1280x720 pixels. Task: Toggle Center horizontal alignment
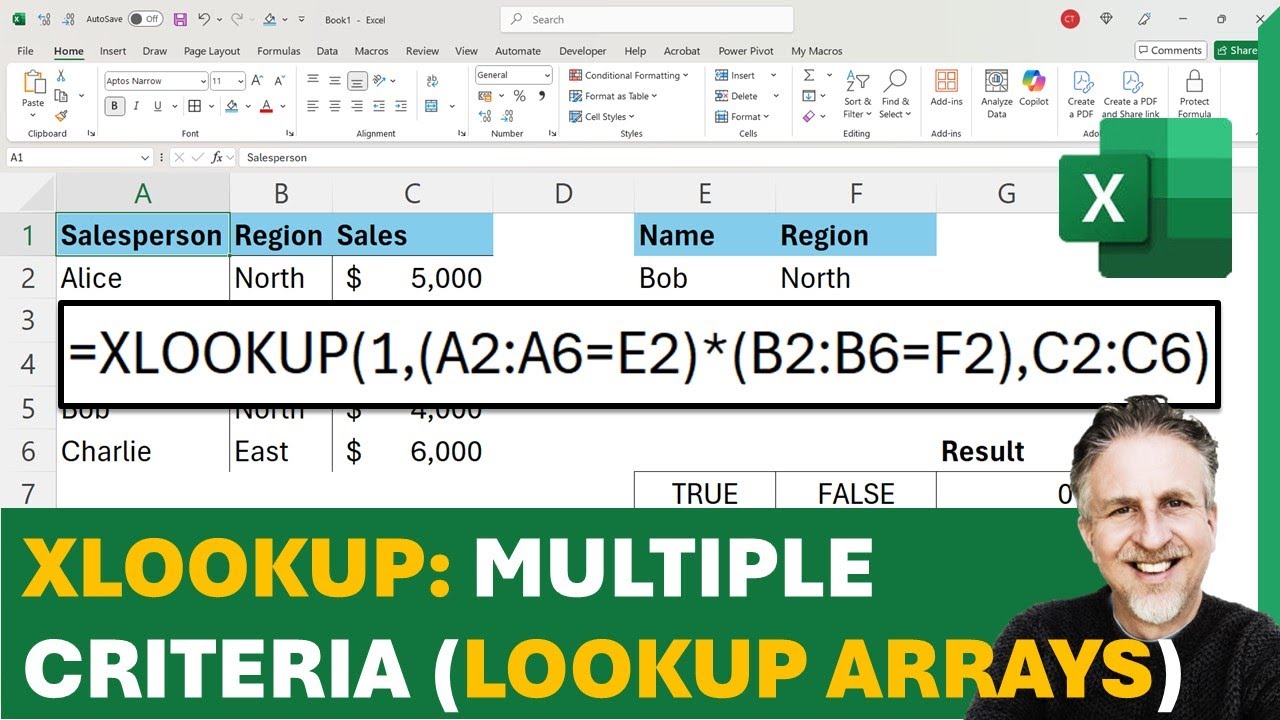coord(335,106)
